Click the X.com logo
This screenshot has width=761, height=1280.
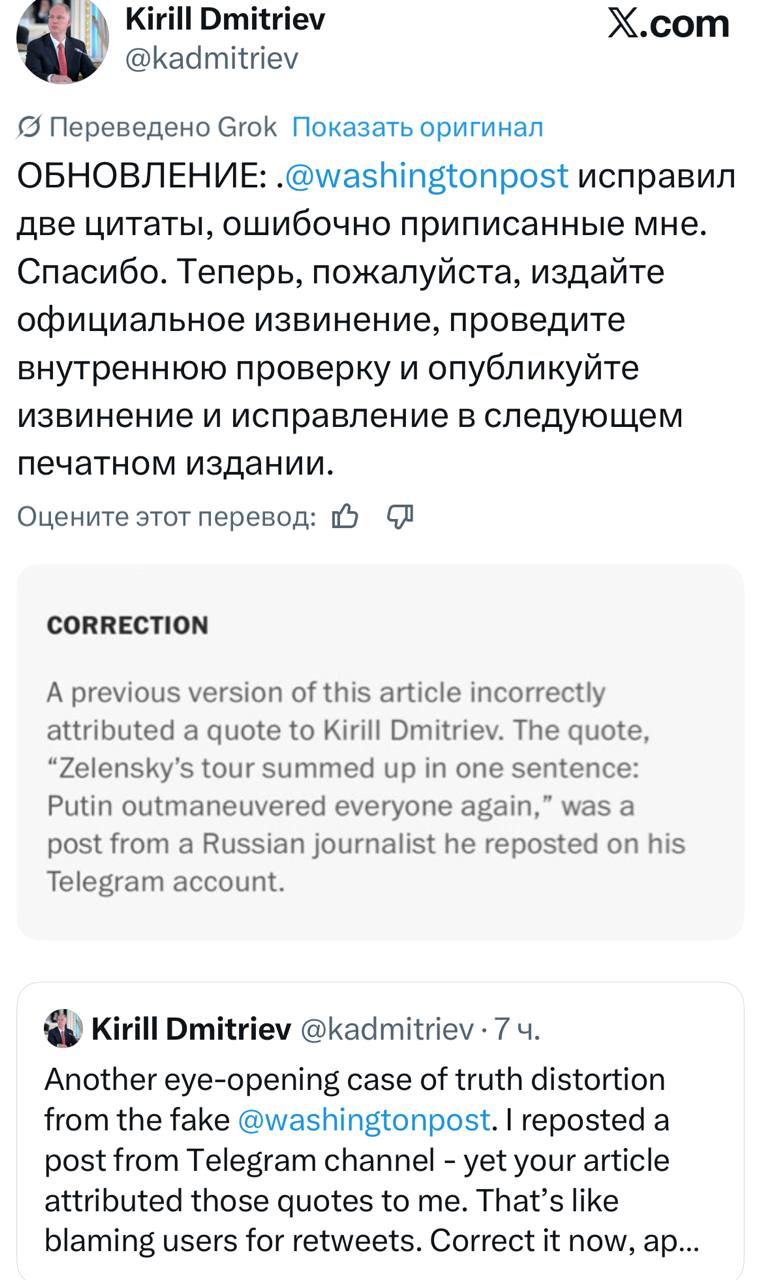point(669,24)
